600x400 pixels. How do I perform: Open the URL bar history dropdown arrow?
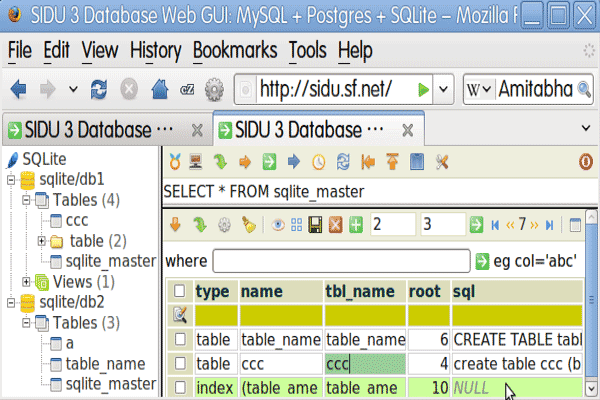point(445,89)
